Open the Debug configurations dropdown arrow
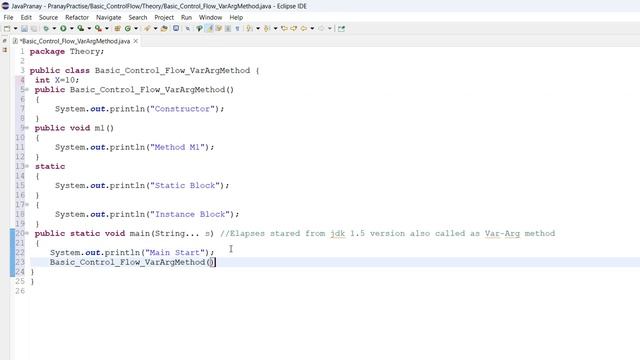Screen dimensions: 640x360 (54, 29)
